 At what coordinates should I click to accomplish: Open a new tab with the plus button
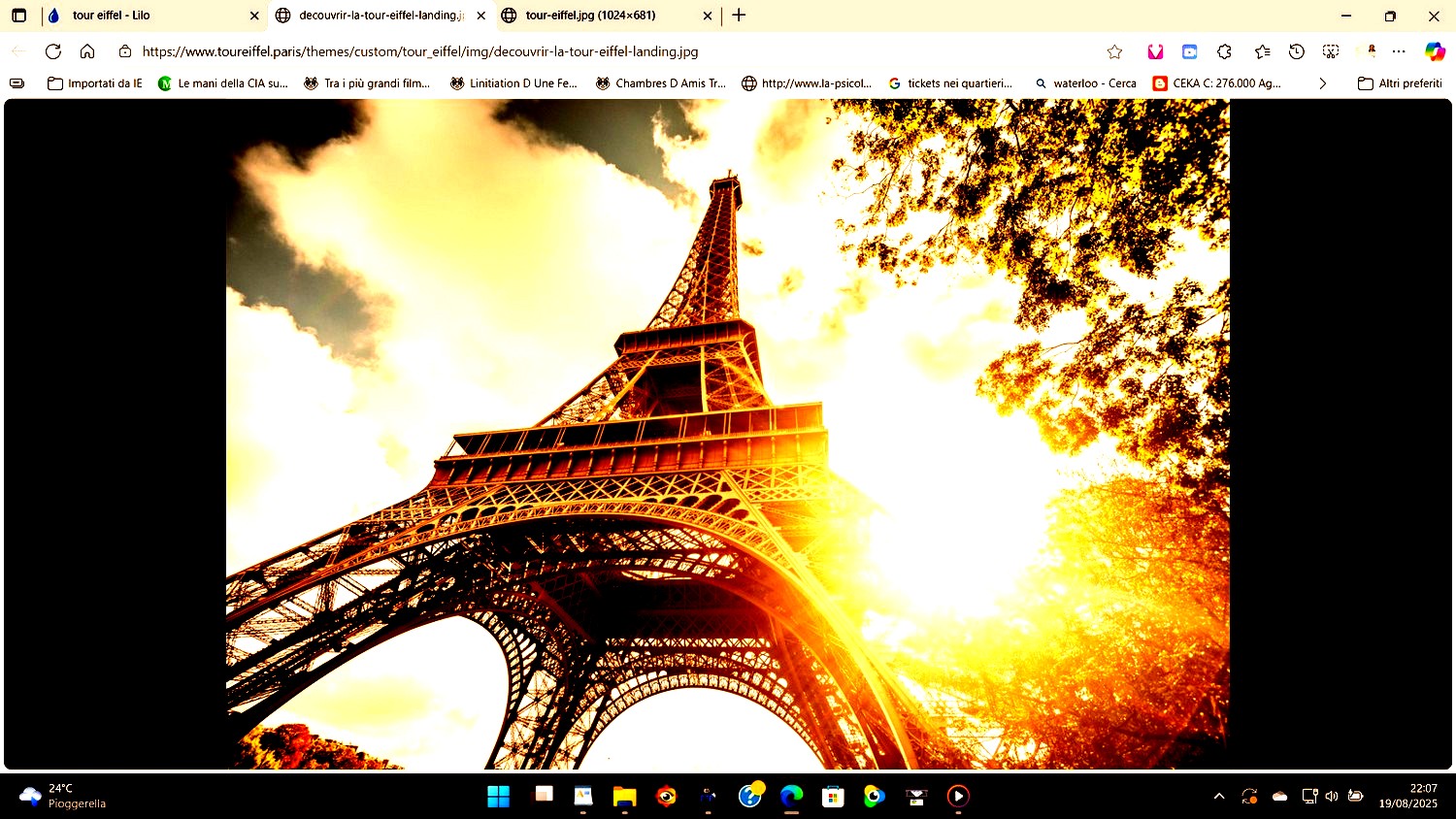(739, 16)
